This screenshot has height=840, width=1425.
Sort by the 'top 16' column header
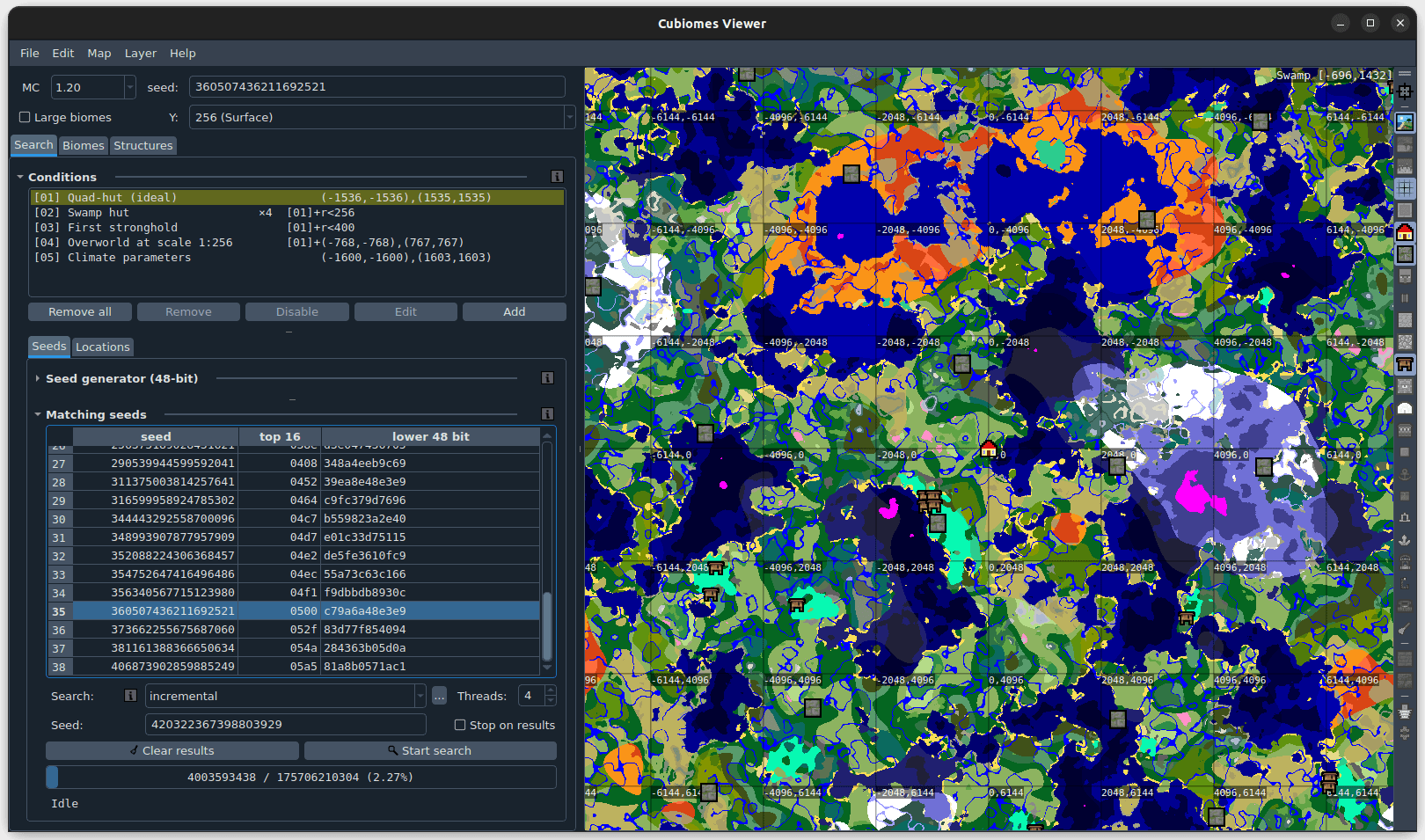tap(280, 436)
